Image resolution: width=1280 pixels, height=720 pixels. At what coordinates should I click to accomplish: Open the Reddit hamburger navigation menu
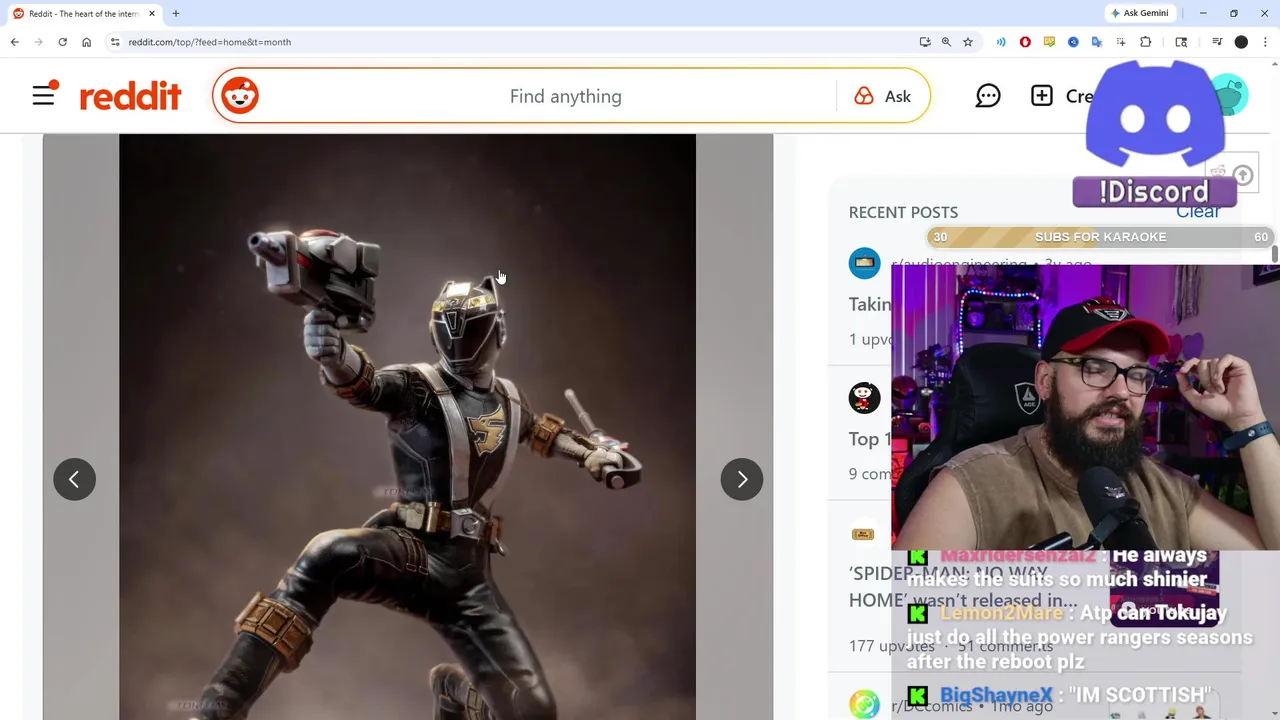point(44,95)
